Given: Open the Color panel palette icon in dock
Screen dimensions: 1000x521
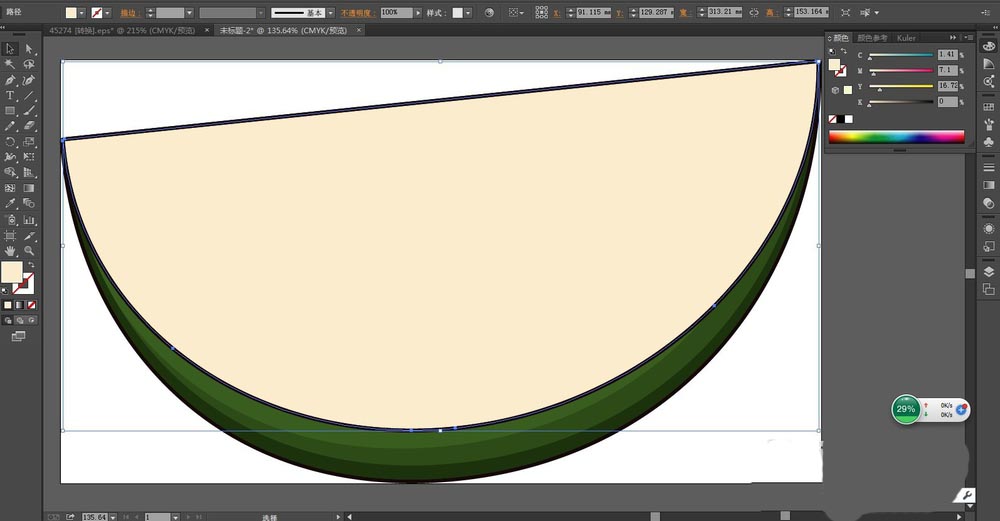Looking at the screenshot, I should tap(989, 46).
